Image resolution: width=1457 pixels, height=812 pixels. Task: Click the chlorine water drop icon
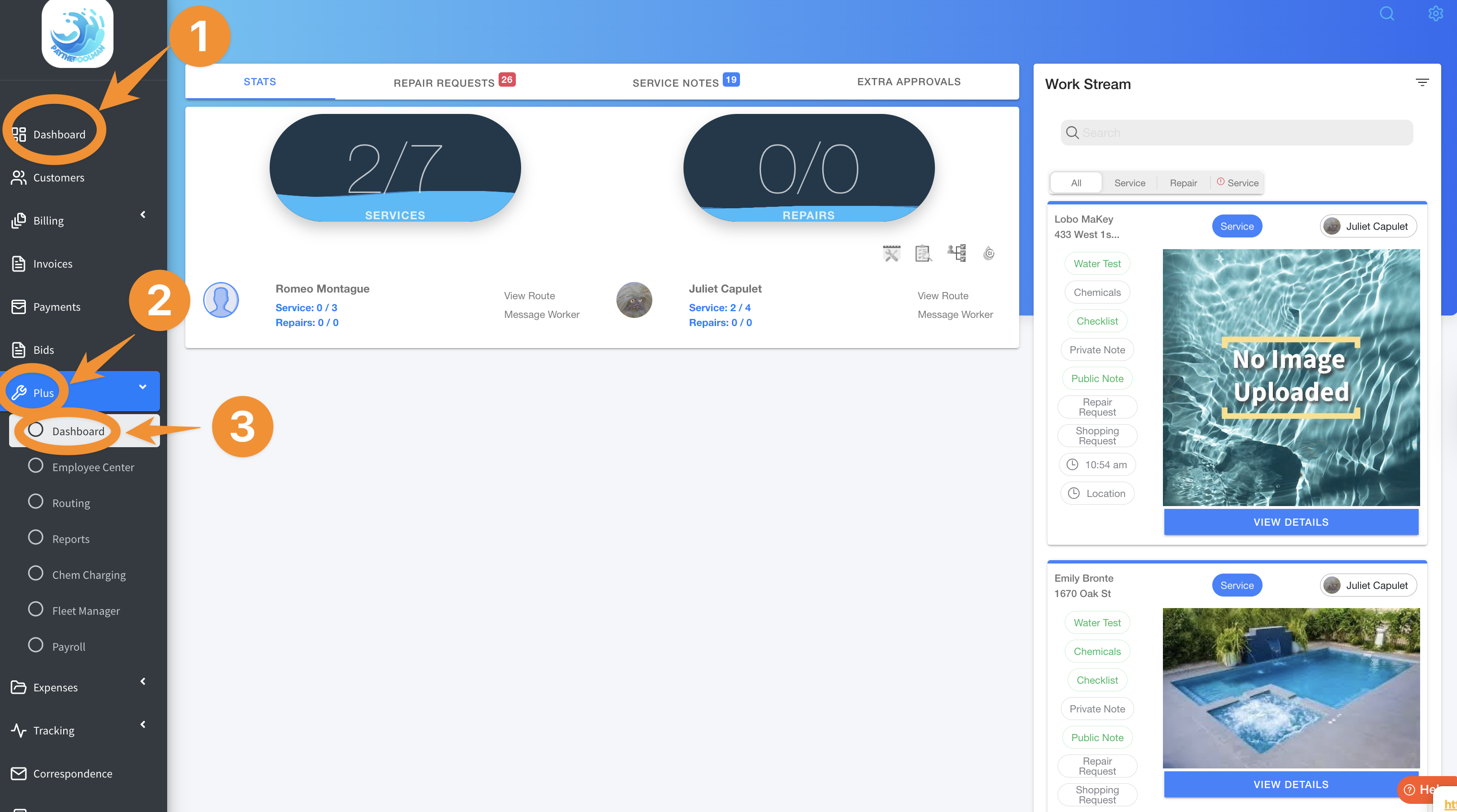pyautogui.click(x=989, y=253)
